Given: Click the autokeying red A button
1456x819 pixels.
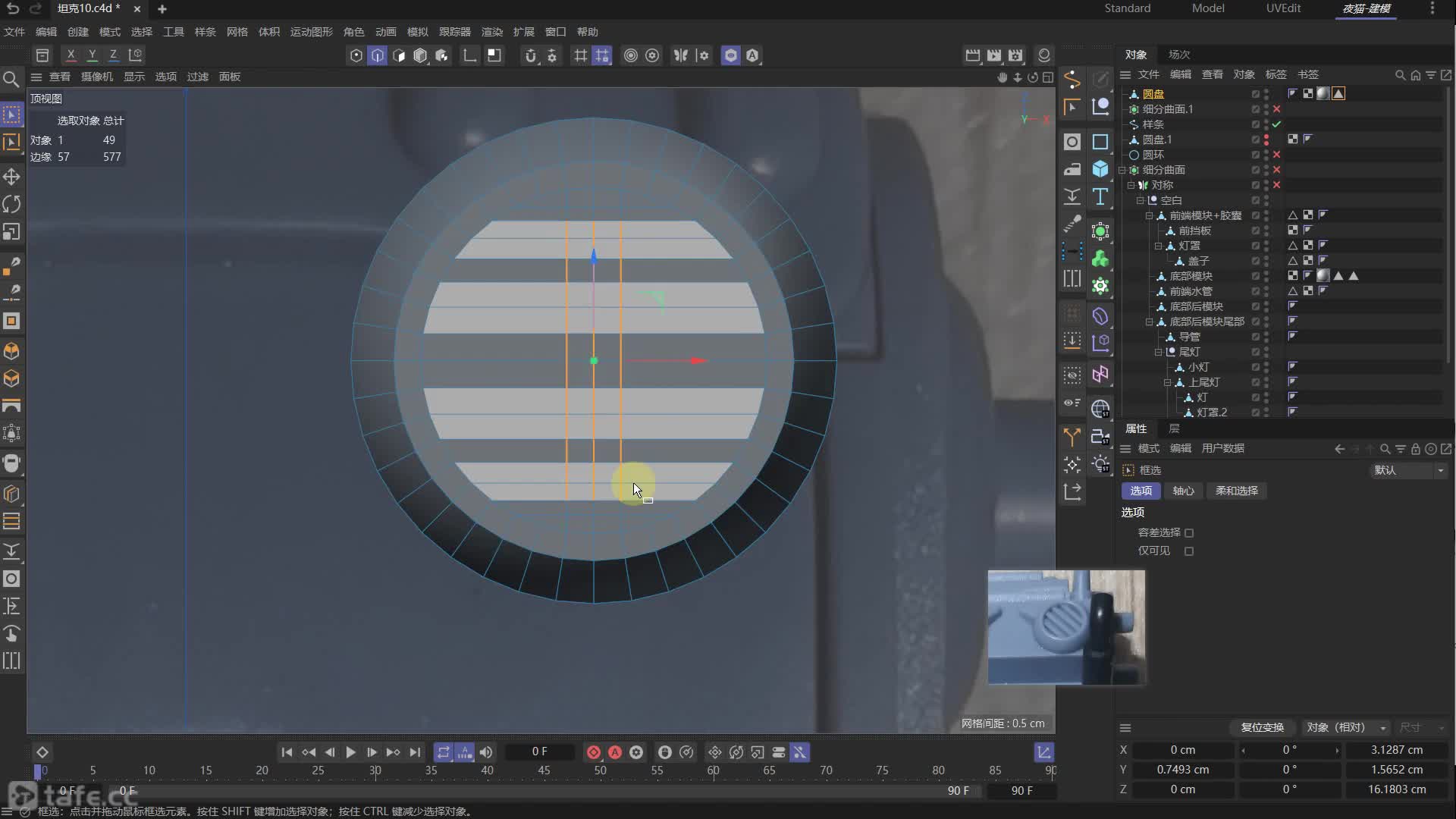Looking at the screenshot, I should tap(615, 752).
